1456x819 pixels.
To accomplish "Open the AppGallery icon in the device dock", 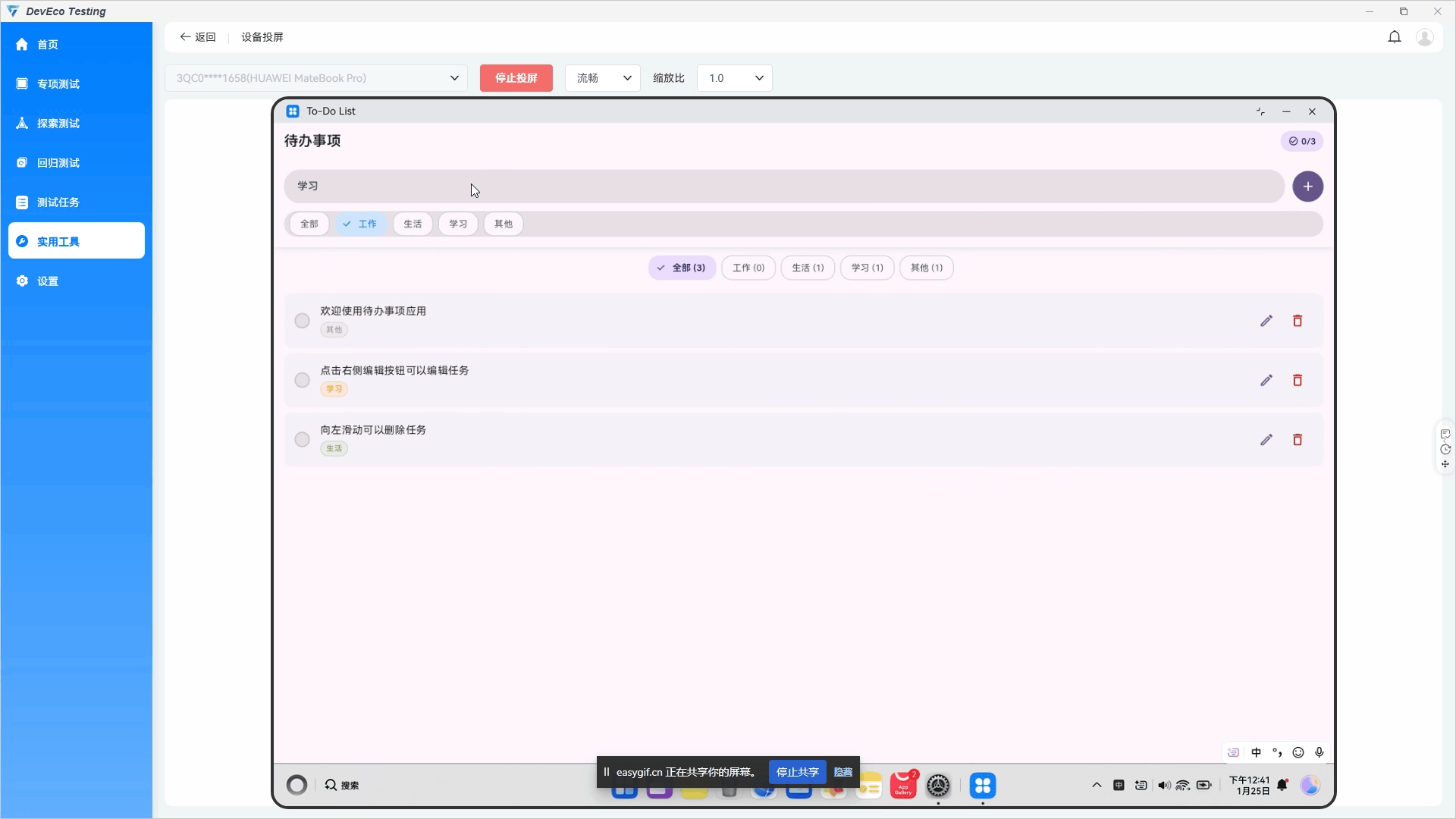I will (x=902, y=786).
